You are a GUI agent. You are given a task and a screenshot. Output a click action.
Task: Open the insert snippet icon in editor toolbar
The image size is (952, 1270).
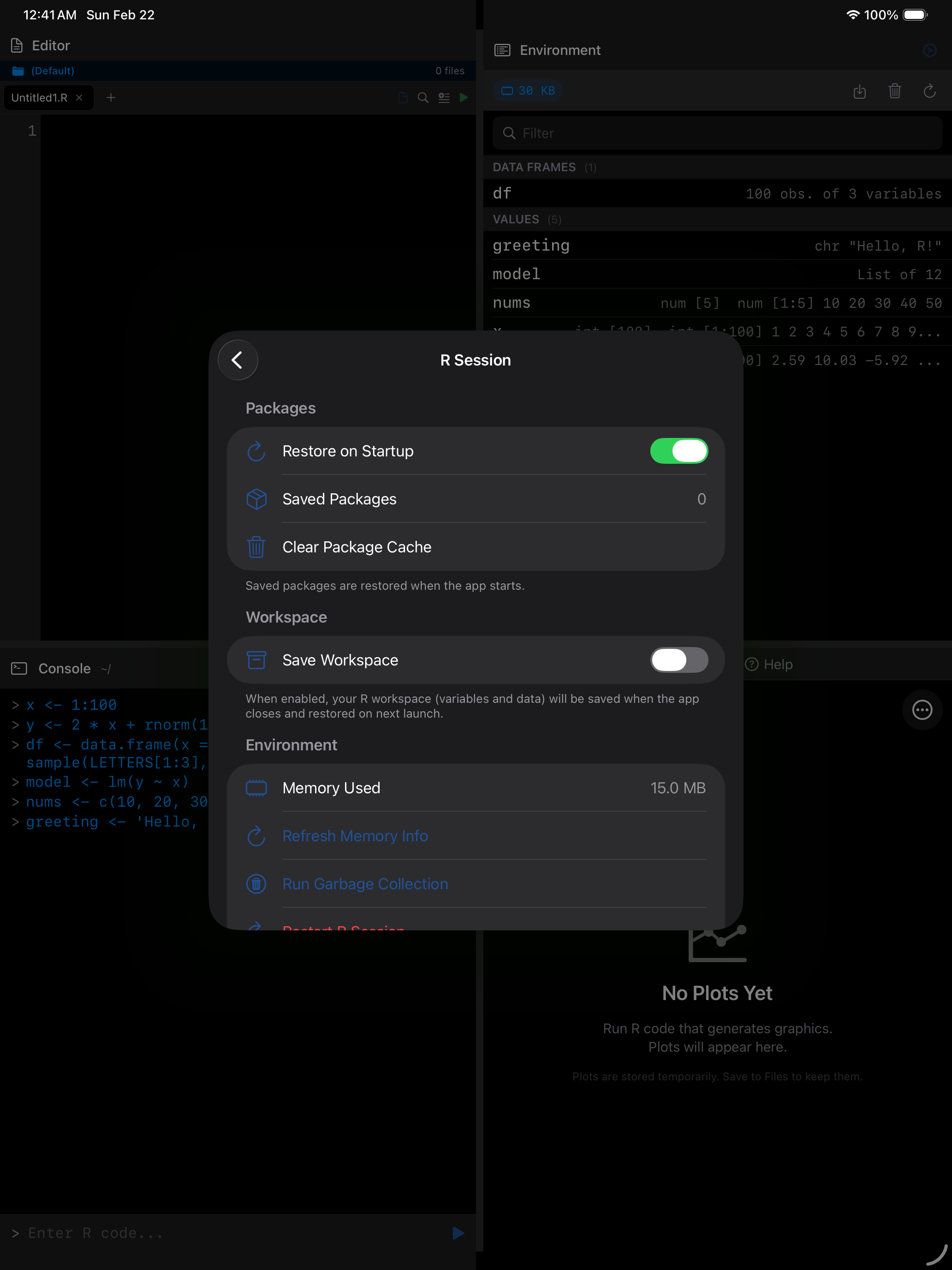[x=444, y=98]
